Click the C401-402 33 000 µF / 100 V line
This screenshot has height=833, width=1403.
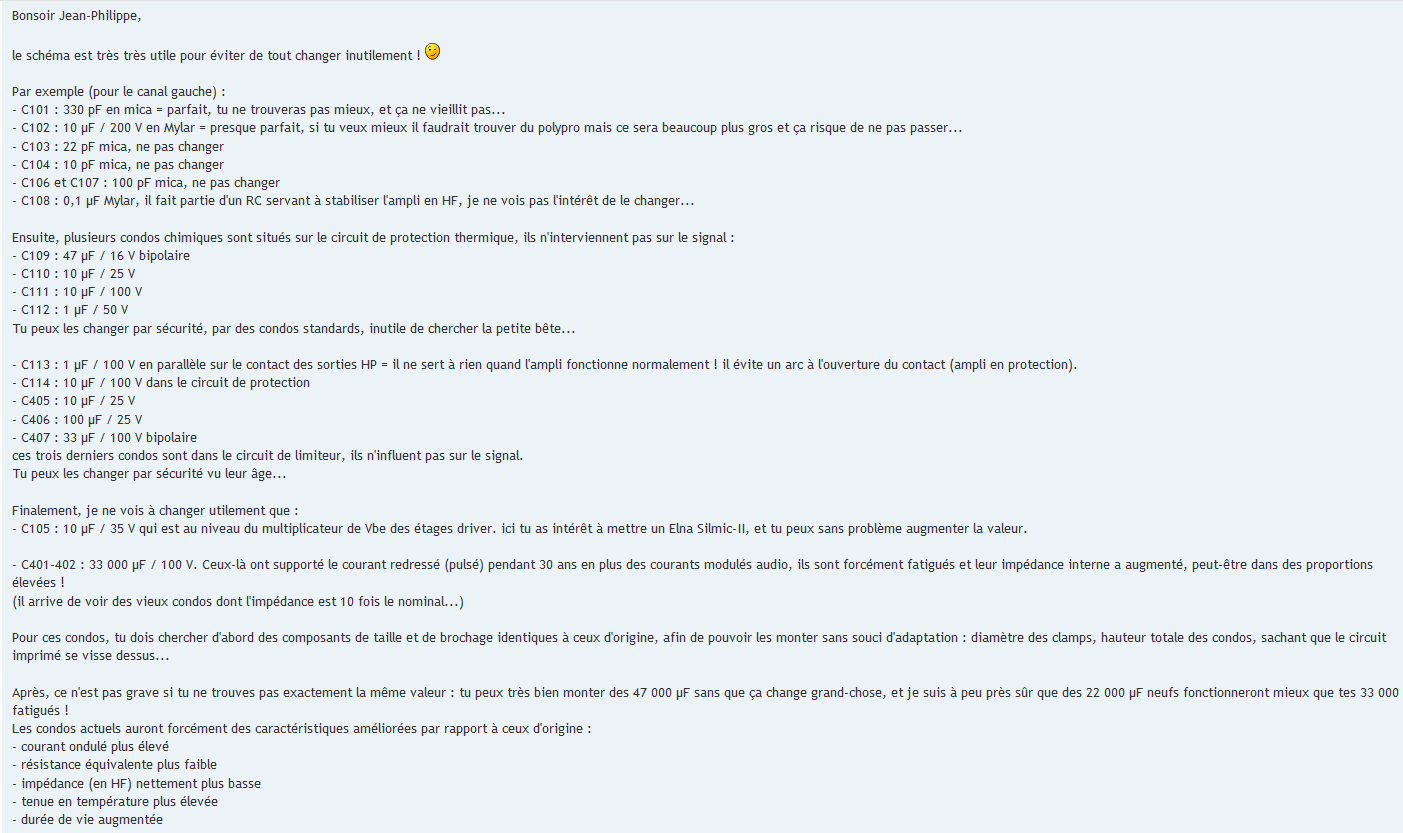(693, 573)
